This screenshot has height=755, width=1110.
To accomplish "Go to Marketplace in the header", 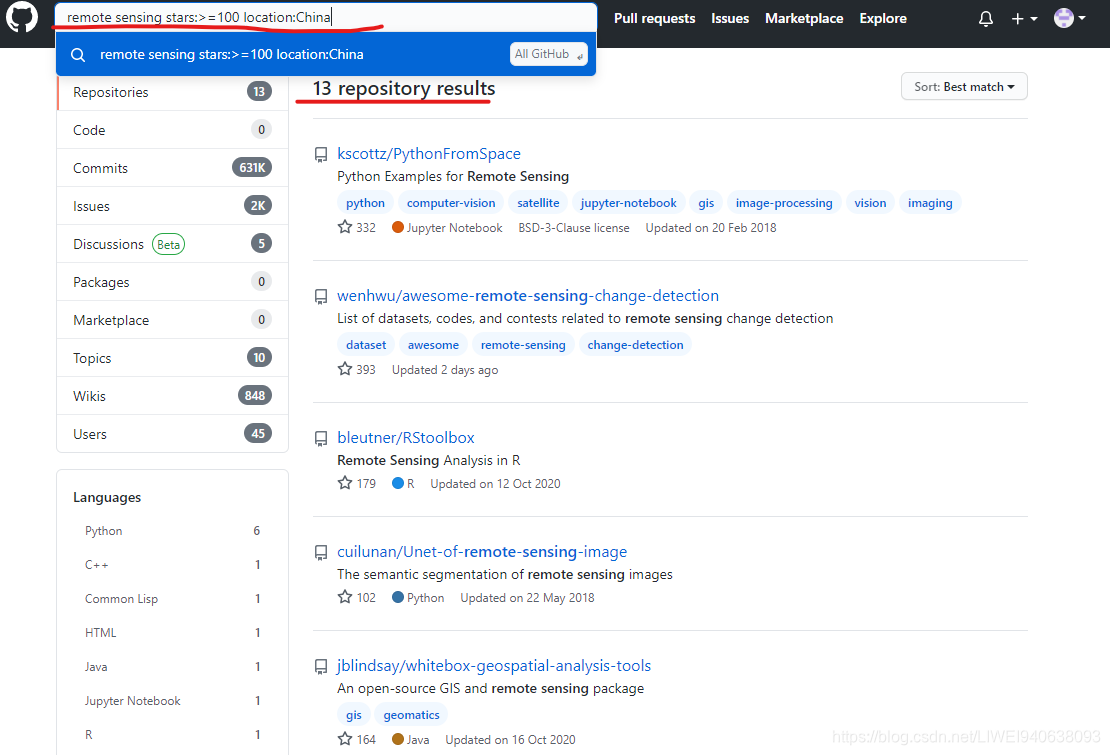I will point(803,18).
